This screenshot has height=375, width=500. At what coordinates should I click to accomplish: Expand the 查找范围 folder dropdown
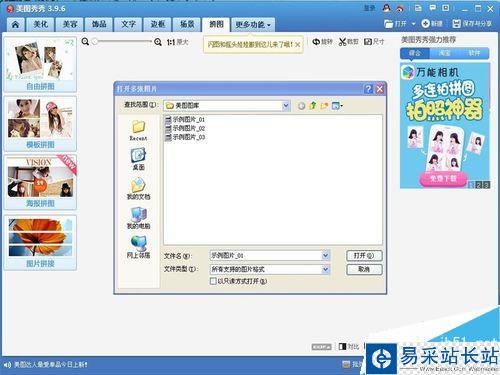pyautogui.click(x=285, y=106)
